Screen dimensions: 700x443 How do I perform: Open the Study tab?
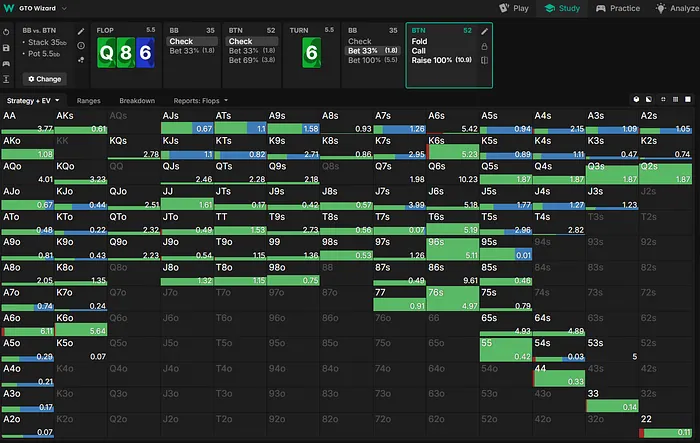point(562,8)
